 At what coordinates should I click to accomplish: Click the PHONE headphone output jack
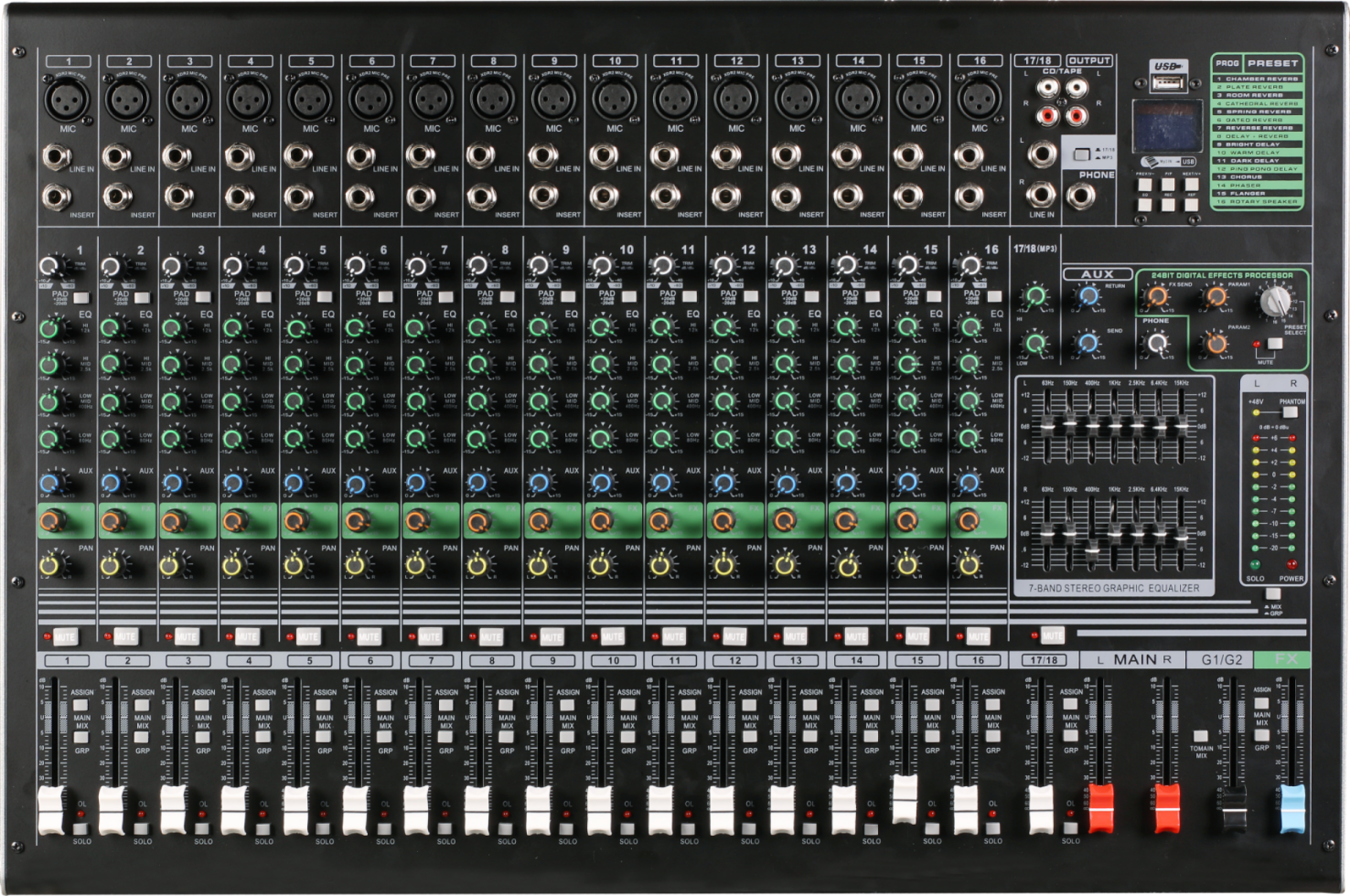[1081, 195]
